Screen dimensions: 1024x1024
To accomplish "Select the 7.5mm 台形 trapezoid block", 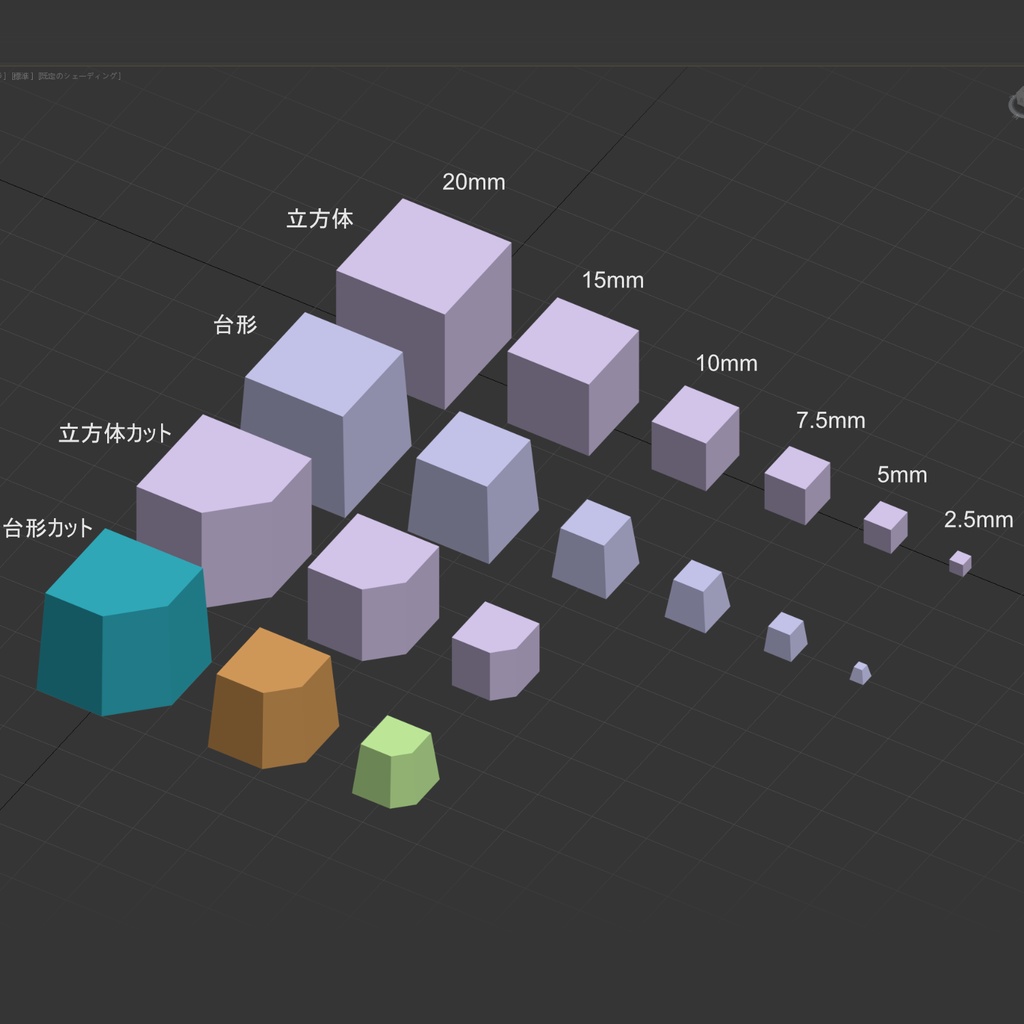I will pyautogui.click(x=697, y=596).
